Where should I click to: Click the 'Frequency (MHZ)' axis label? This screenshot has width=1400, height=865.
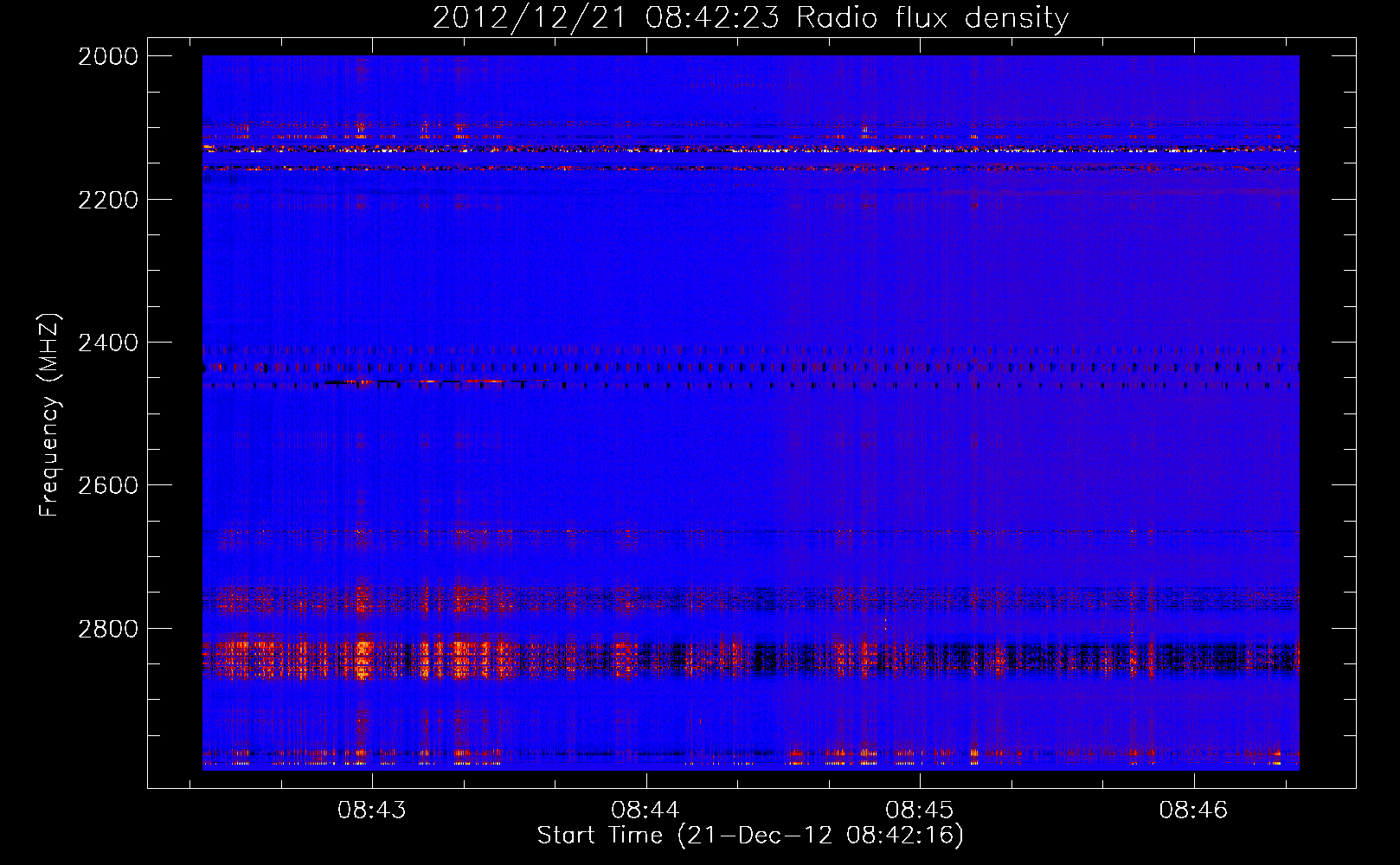[x=48, y=415]
